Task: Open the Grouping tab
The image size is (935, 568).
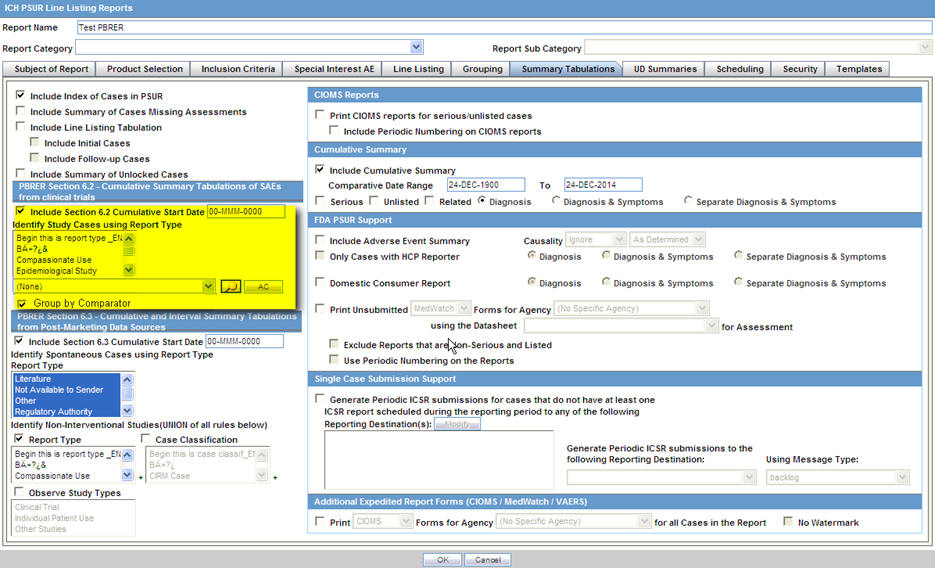Action: [482, 69]
